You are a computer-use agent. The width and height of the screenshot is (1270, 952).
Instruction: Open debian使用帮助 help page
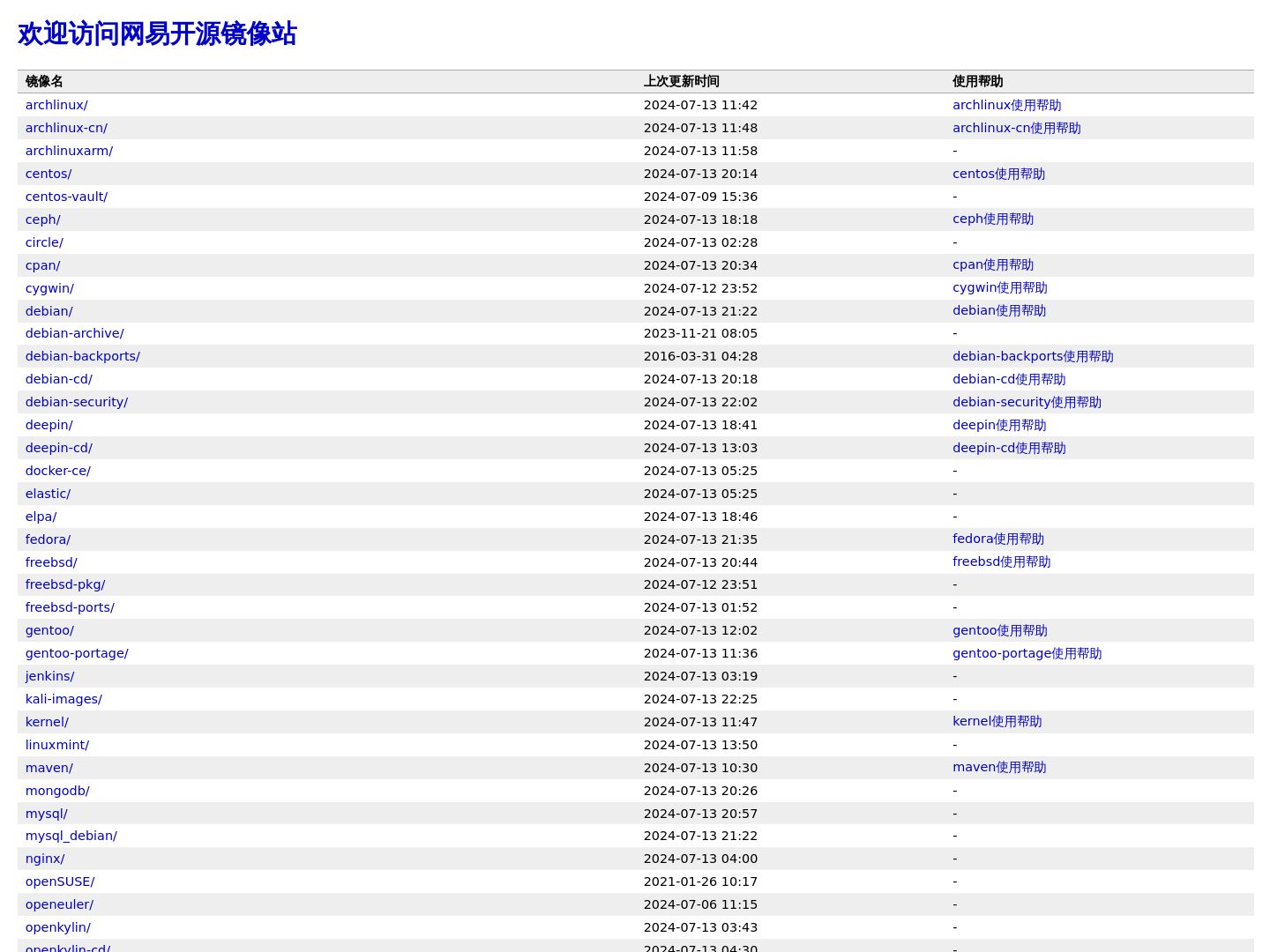click(x=999, y=310)
